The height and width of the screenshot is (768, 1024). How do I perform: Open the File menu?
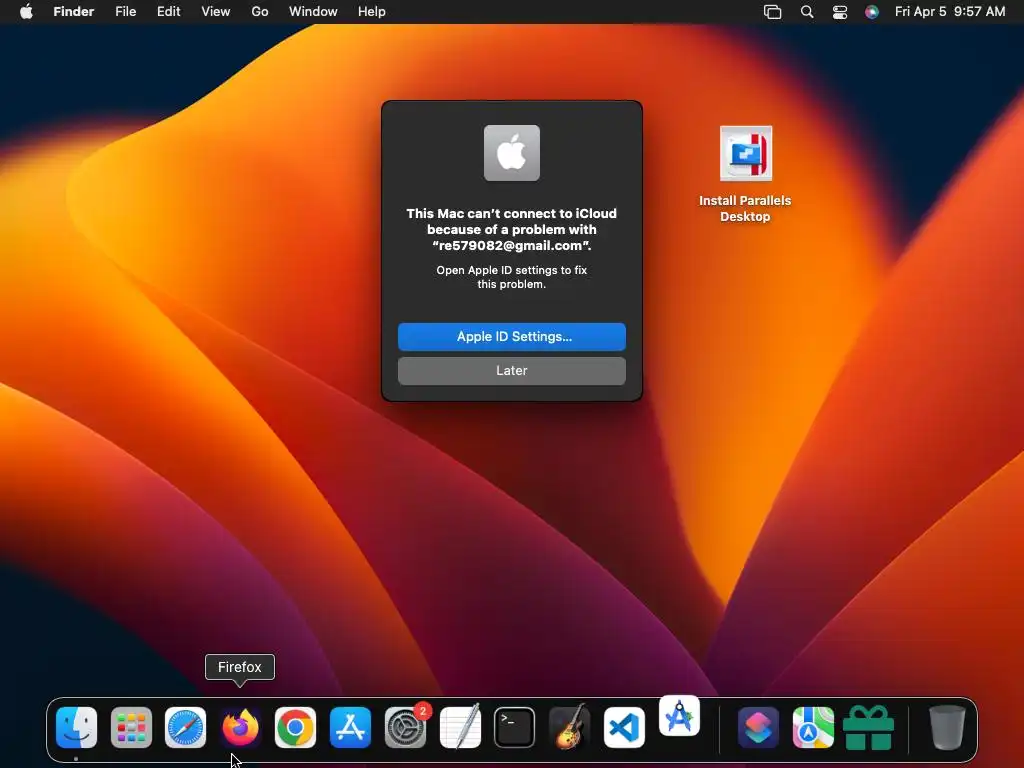click(x=125, y=12)
